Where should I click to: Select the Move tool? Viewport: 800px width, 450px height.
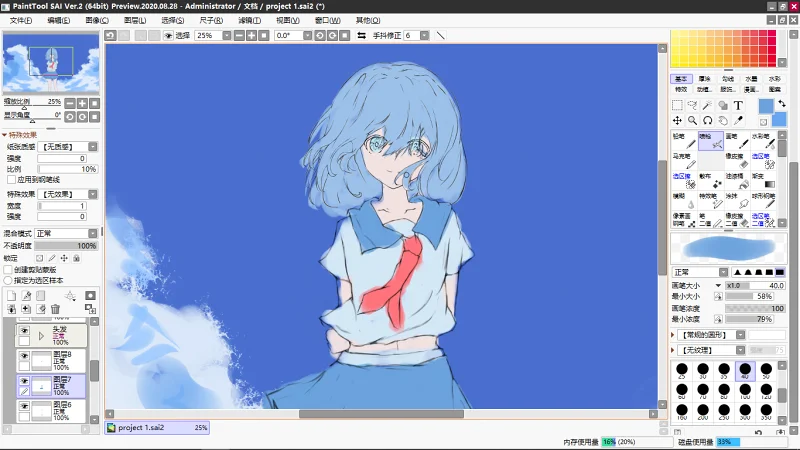tap(677, 120)
